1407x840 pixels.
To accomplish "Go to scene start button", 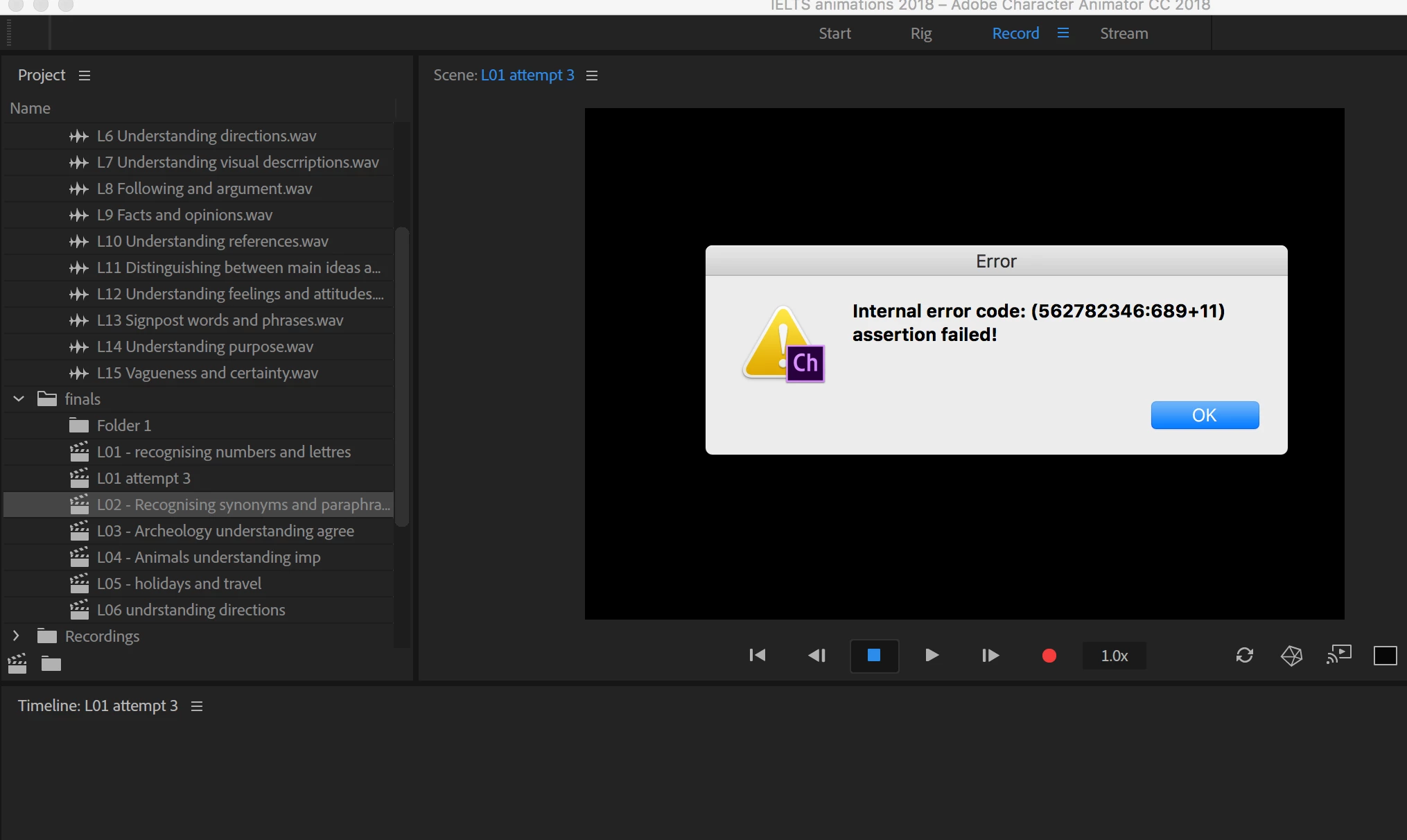I will click(758, 655).
